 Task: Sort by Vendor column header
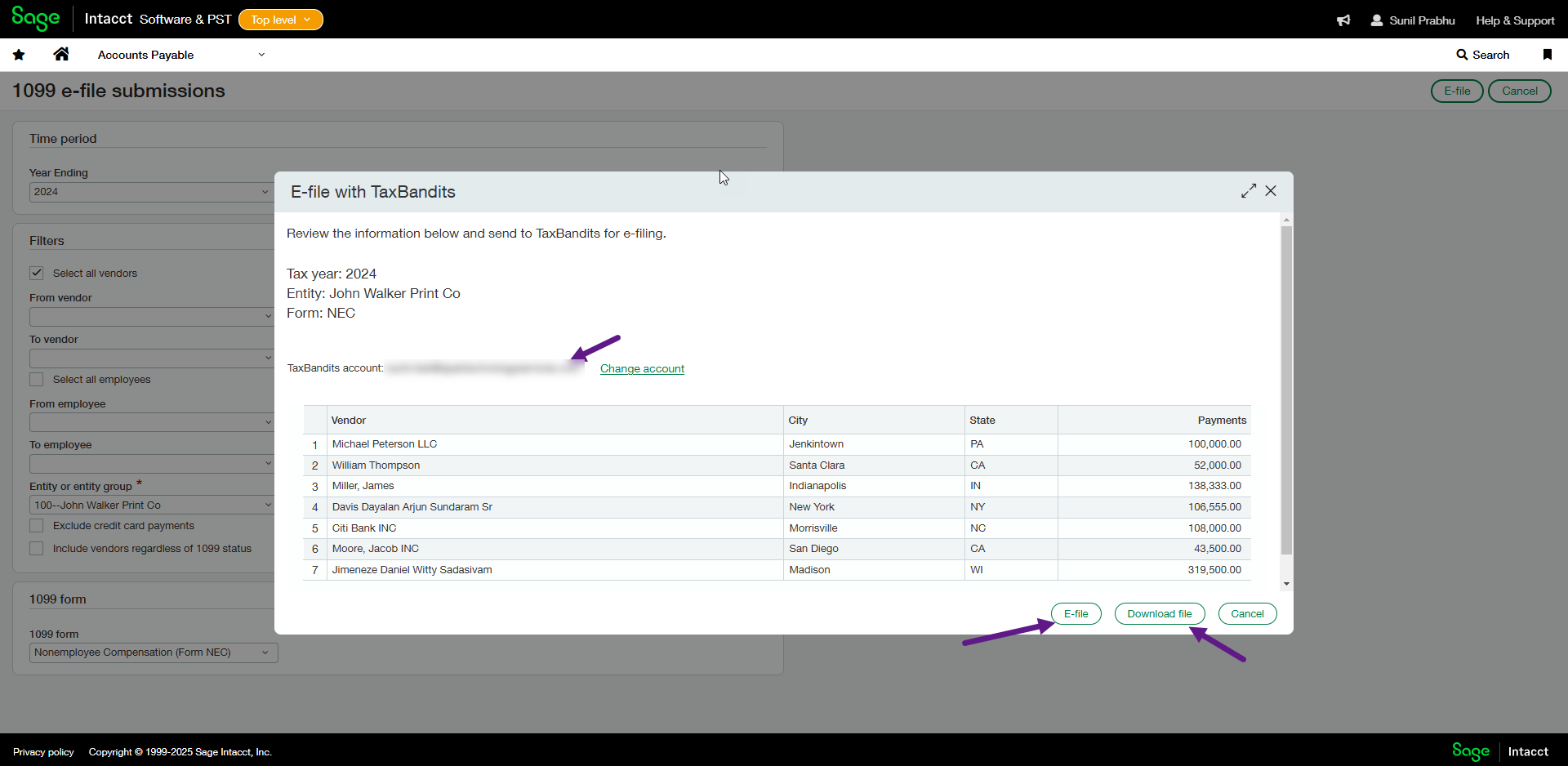click(555, 421)
